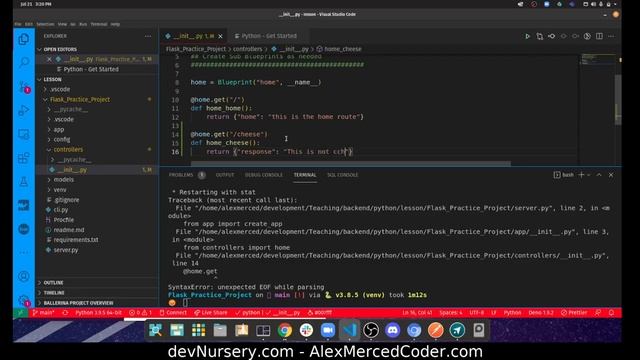The width and height of the screenshot is (640, 360).
Task: Open Google Chrome from the dock
Action: click(284, 330)
